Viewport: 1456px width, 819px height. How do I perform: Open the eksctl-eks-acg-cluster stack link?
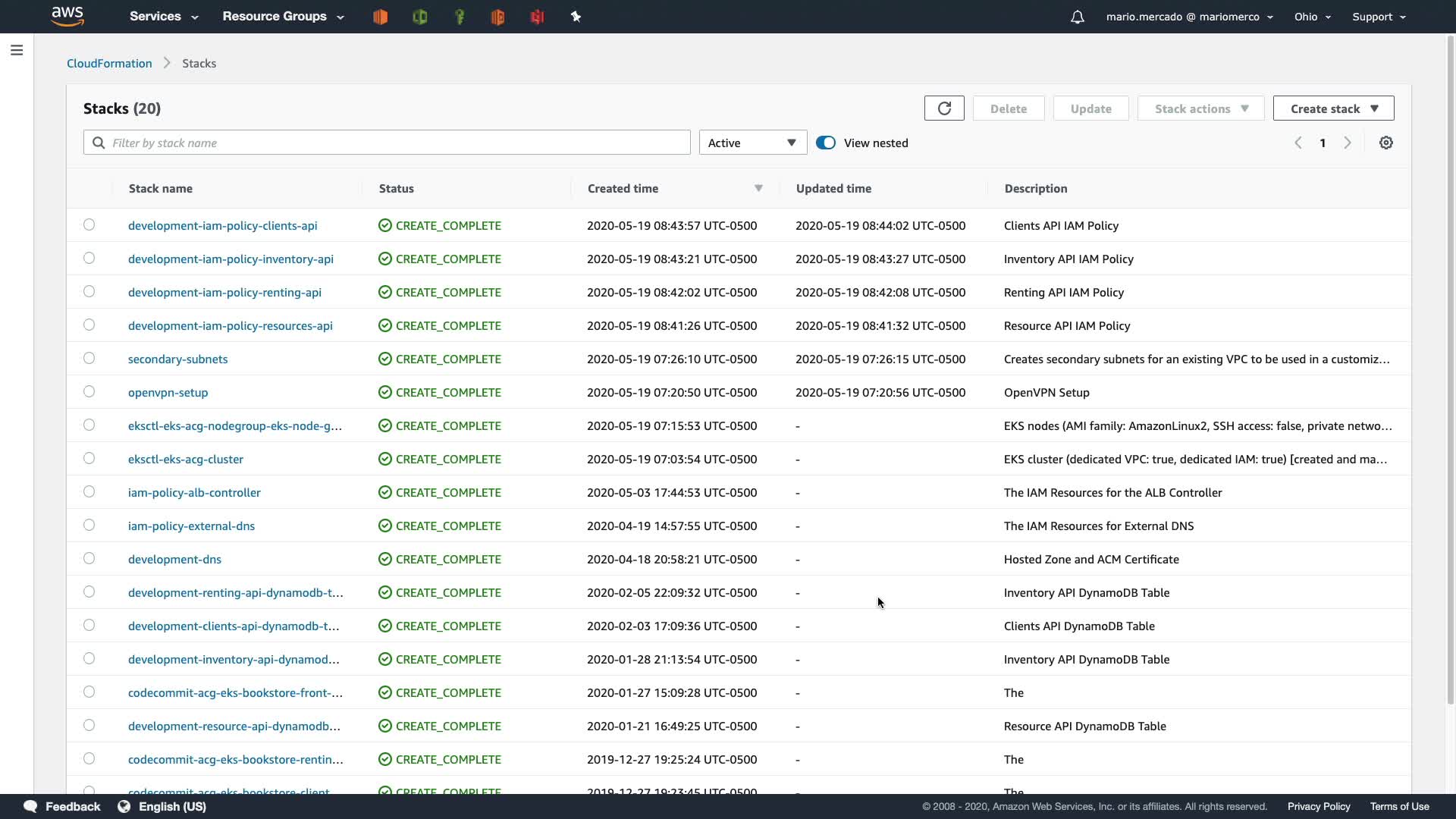click(186, 459)
